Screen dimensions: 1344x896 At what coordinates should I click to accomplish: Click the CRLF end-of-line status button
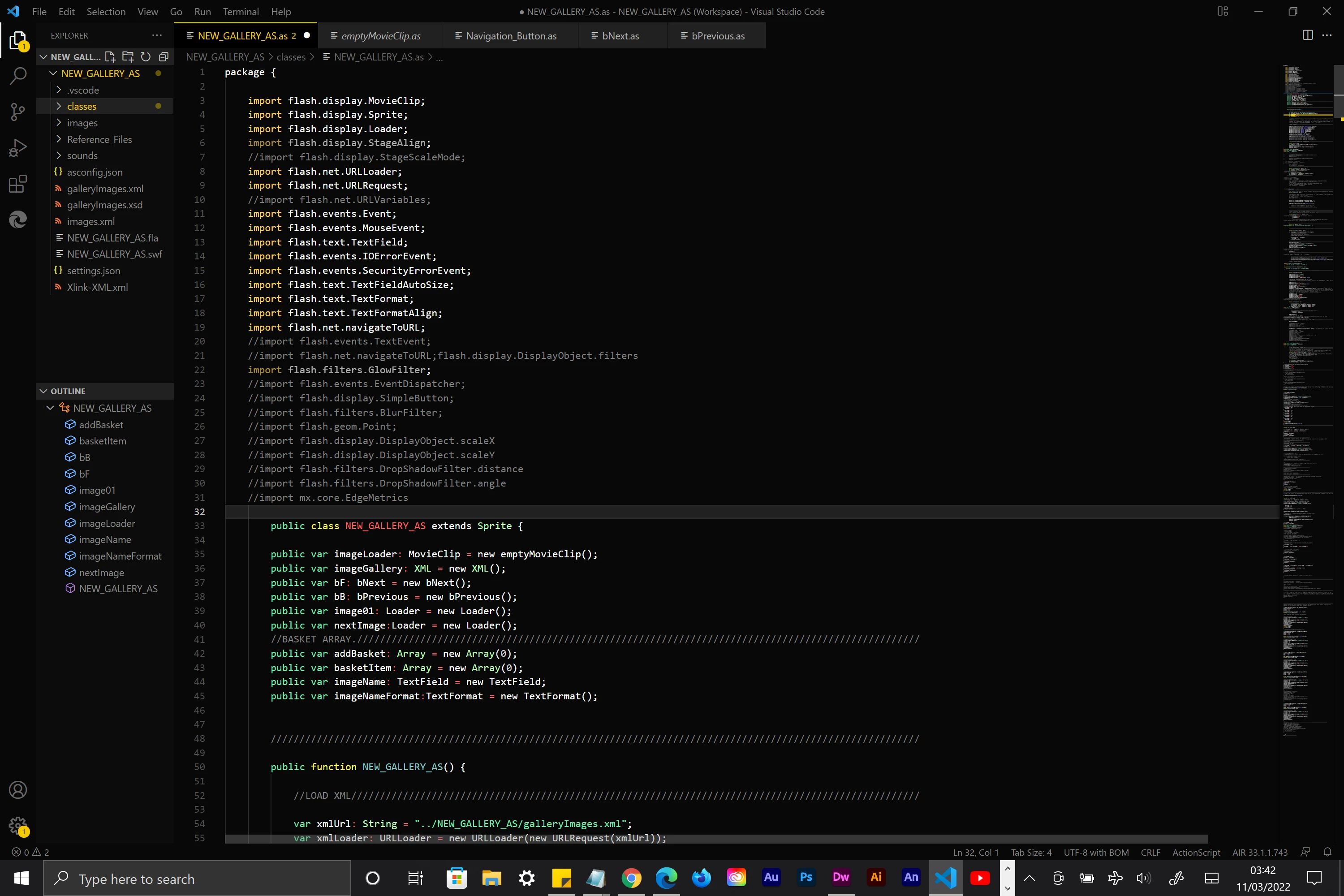(1150, 852)
